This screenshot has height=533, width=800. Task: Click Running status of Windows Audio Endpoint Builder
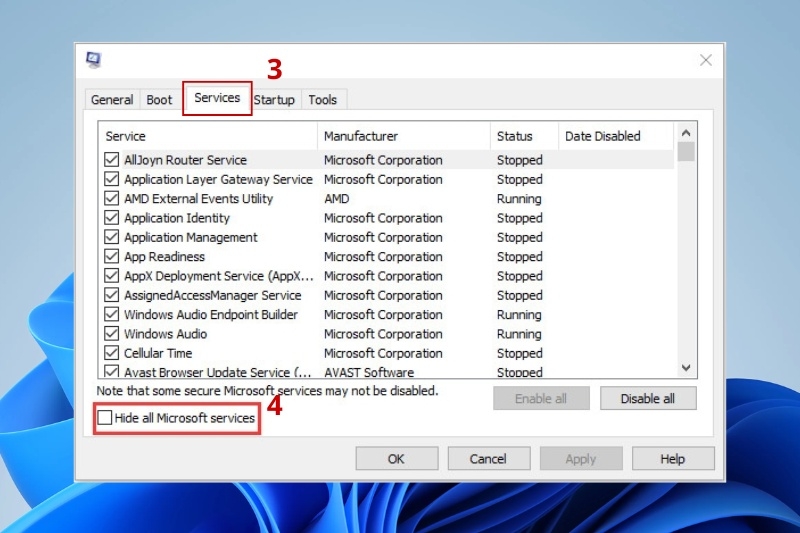tap(519, 314)
